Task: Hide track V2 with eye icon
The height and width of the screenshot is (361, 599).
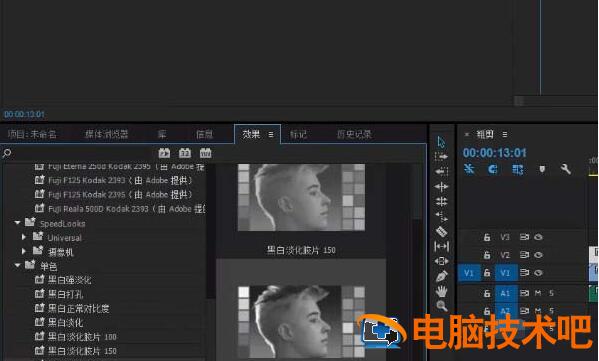Action: [x=538, y=255]
